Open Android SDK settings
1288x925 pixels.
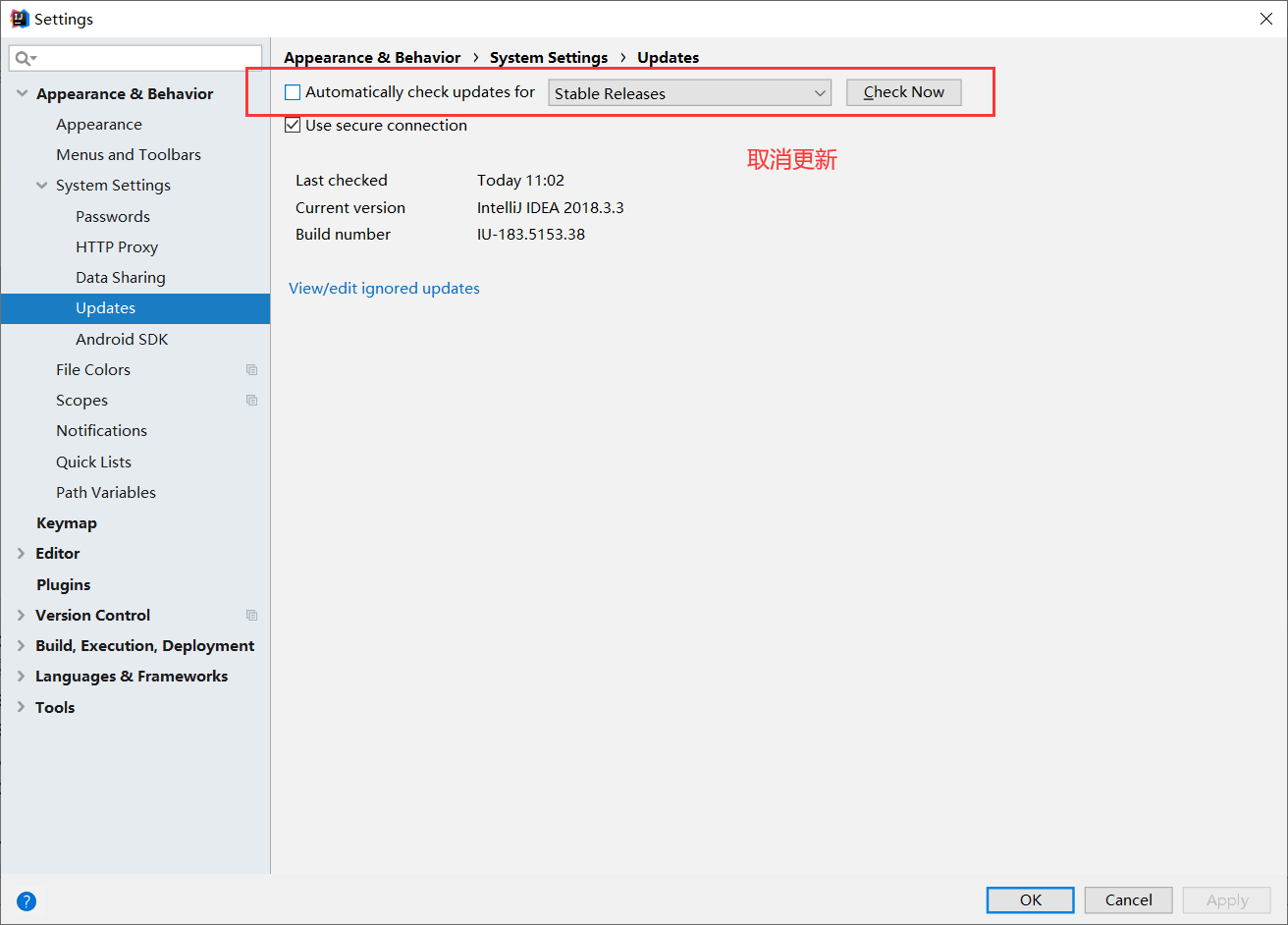(x=122, y=340)
